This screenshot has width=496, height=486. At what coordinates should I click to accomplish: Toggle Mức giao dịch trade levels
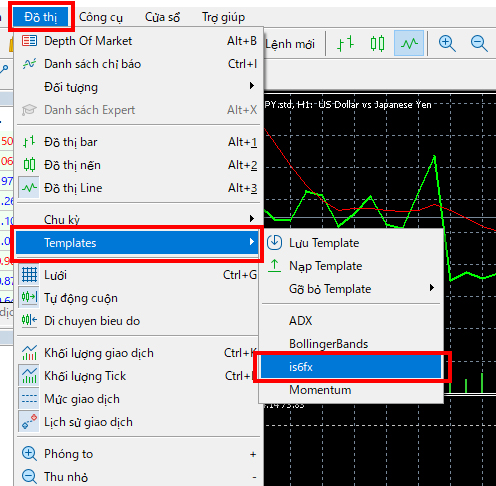coord(138,399)
